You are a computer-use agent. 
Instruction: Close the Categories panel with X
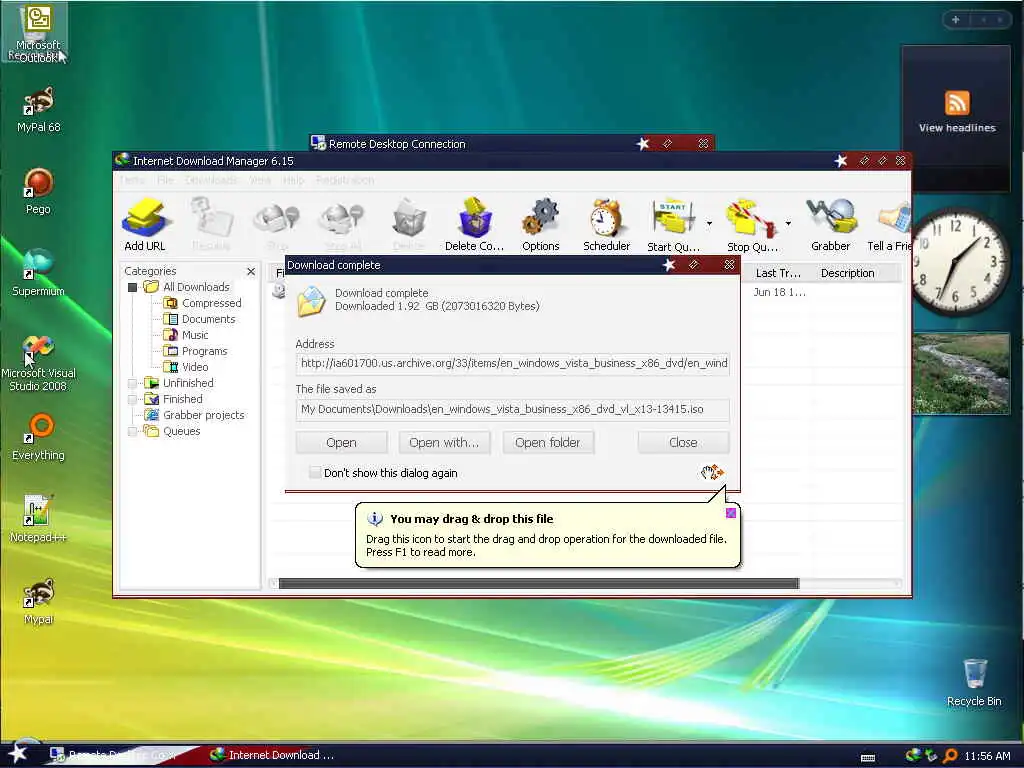pos(251,271)
